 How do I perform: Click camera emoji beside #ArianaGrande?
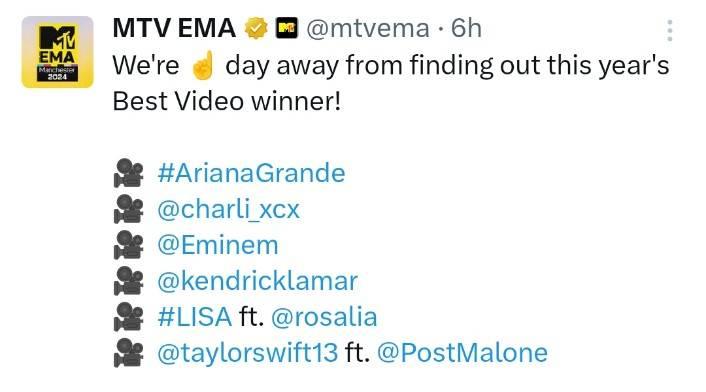pos(128,173)
